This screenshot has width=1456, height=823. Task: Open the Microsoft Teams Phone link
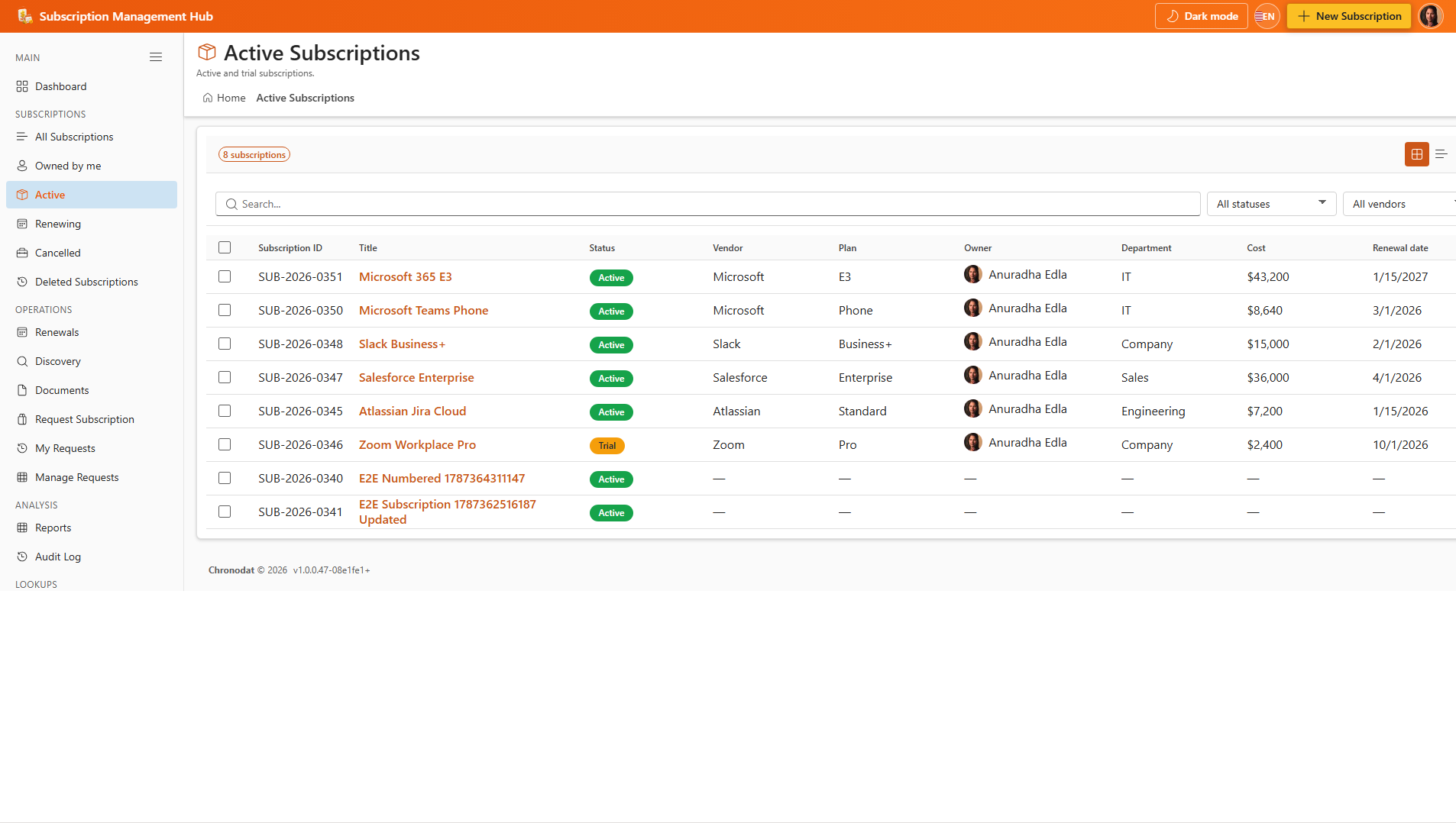(423, 310)
